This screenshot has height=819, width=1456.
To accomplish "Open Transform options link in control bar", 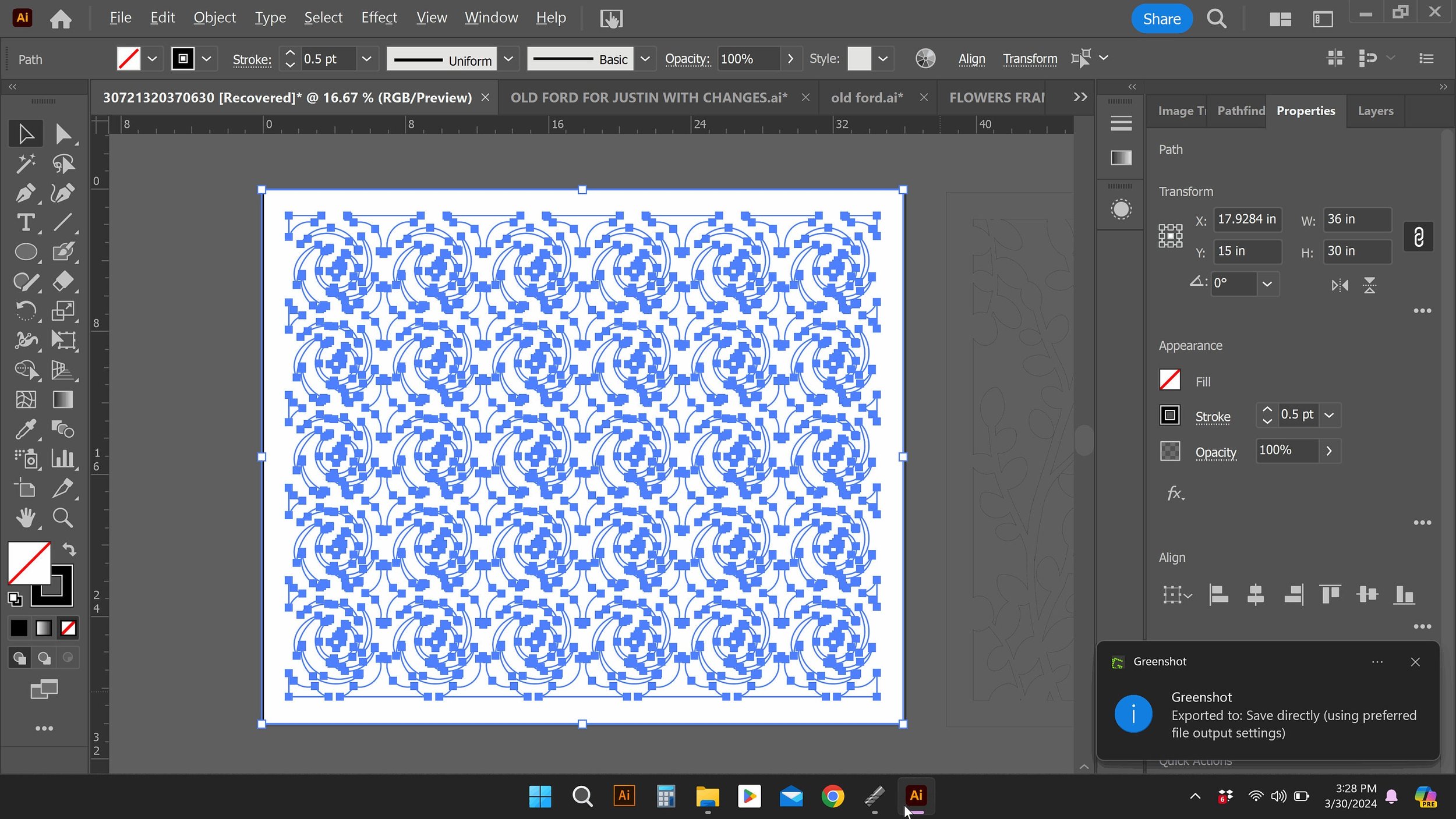I will point(1030,59).
